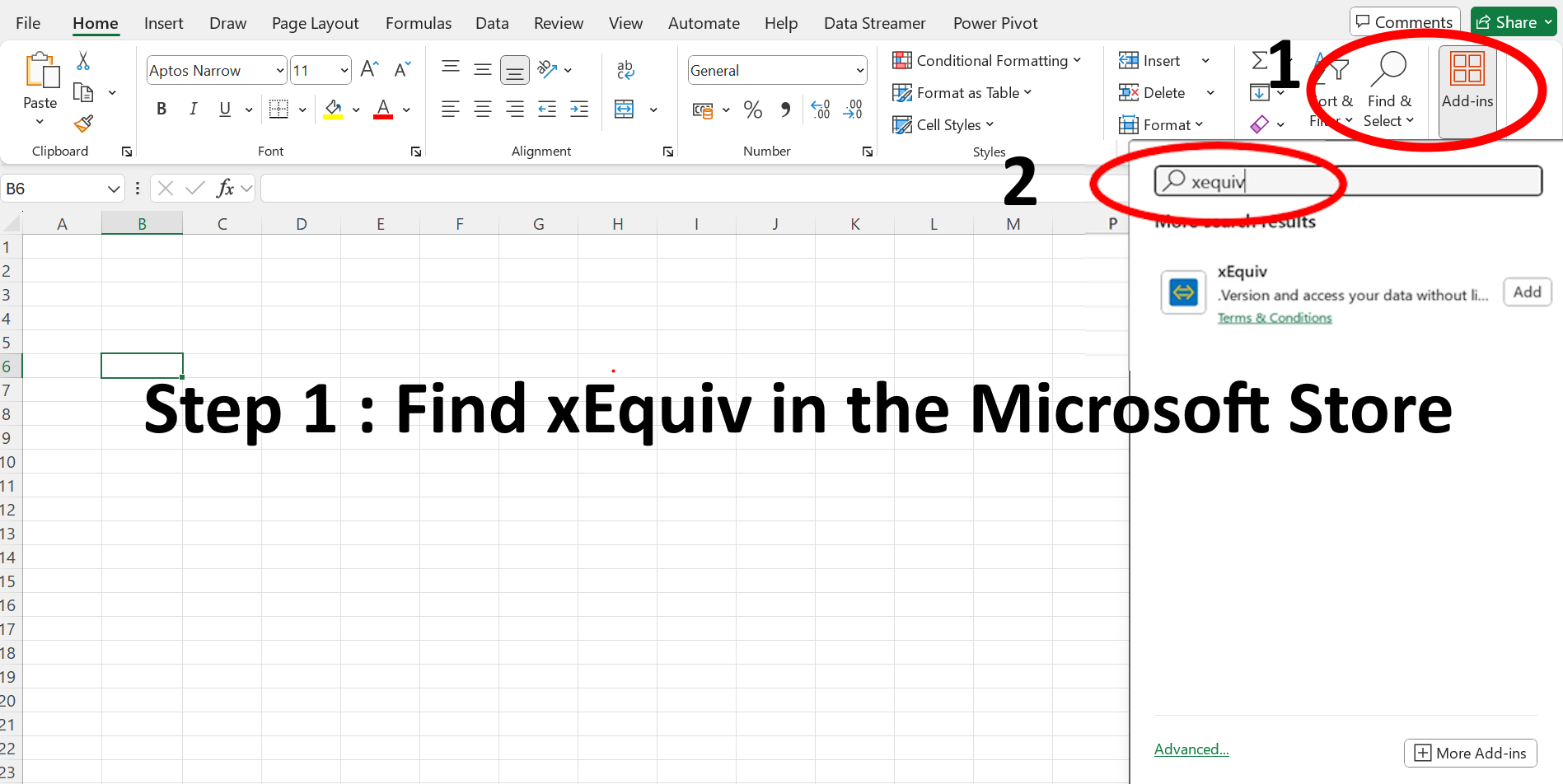Screen dimensions: 1563x784
Task: Open the Aptos Narrow font name dropdown
Action: point(279,71)
